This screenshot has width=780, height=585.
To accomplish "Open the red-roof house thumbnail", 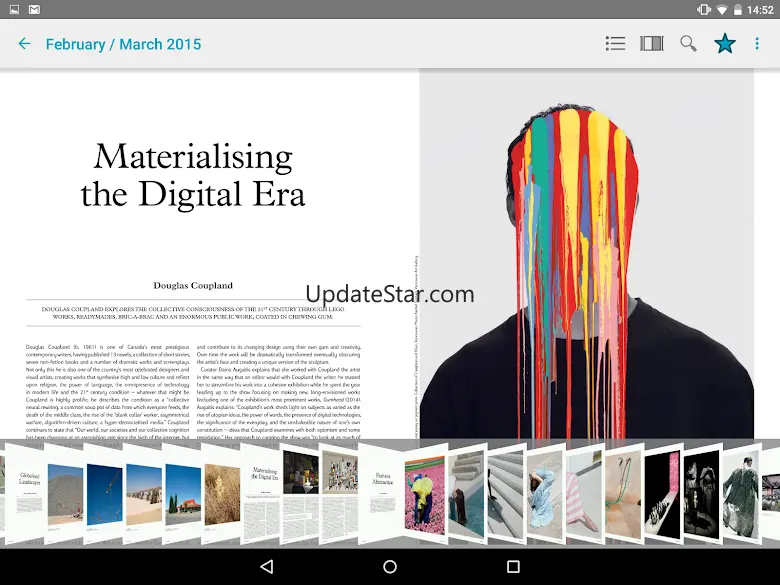I will point(182,493).
